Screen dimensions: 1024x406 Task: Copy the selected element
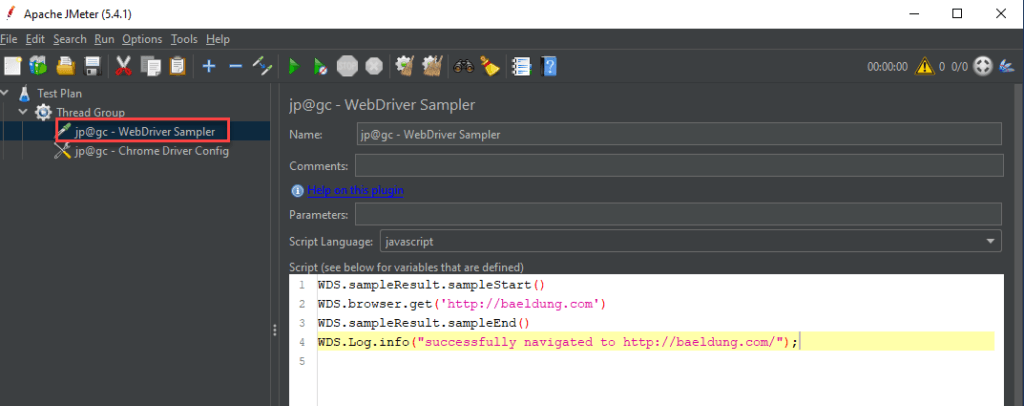click(x=151, y=66)
